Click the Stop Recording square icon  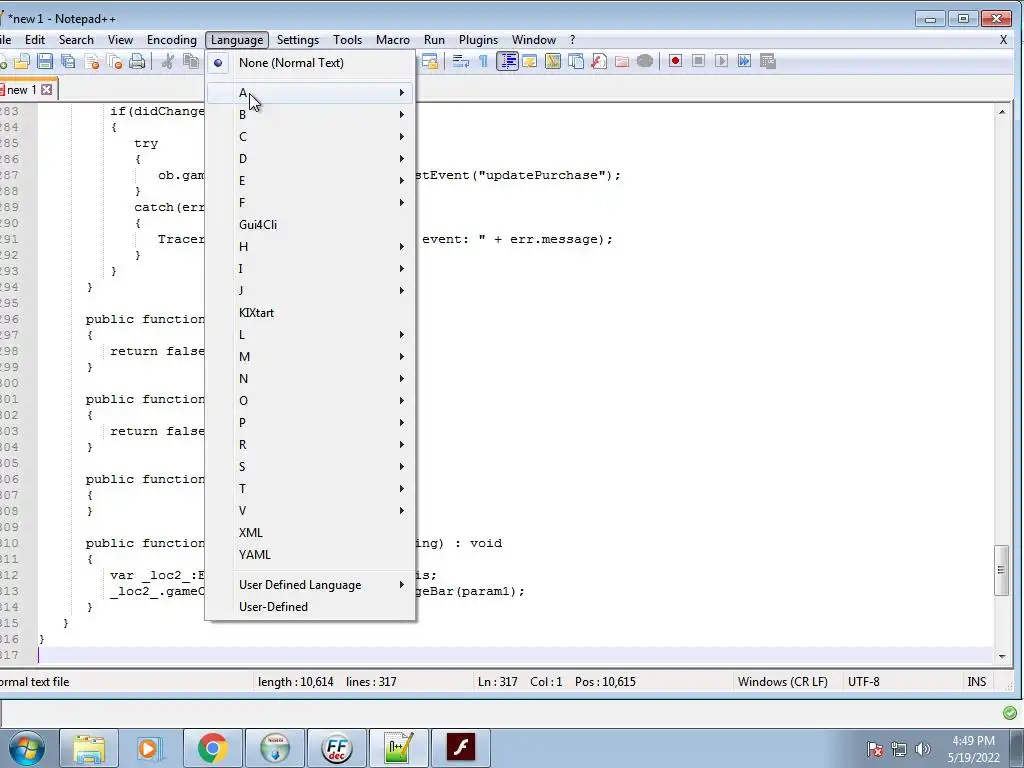click(x=698, y=61)
